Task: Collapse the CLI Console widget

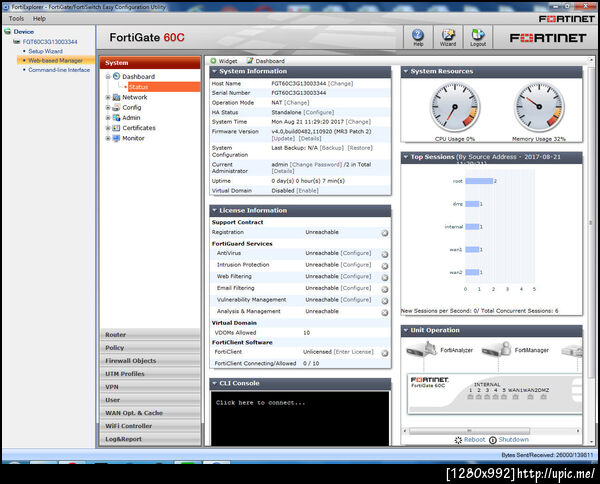Action: tap(214, 383)
